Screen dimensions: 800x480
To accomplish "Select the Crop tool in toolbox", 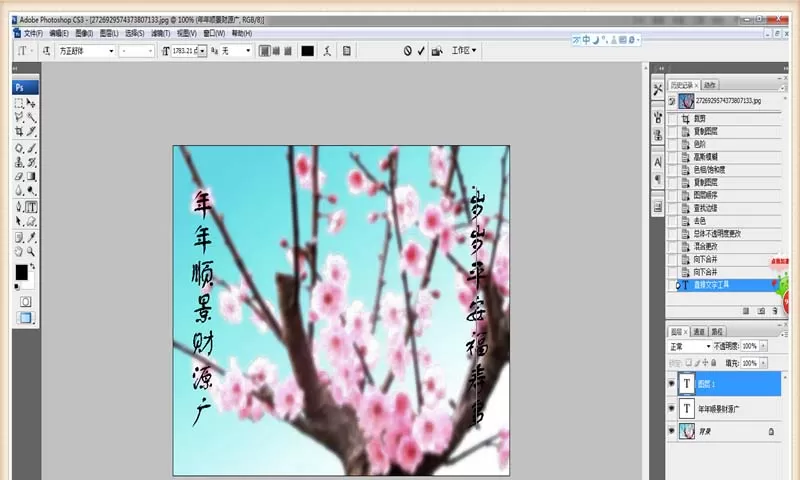I will click(x=19, y=132).
